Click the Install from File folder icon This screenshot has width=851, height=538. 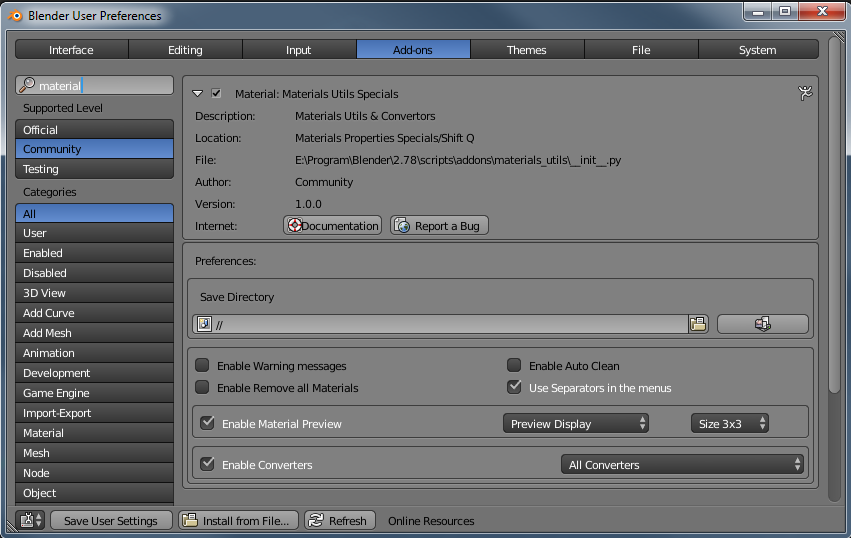190,520
